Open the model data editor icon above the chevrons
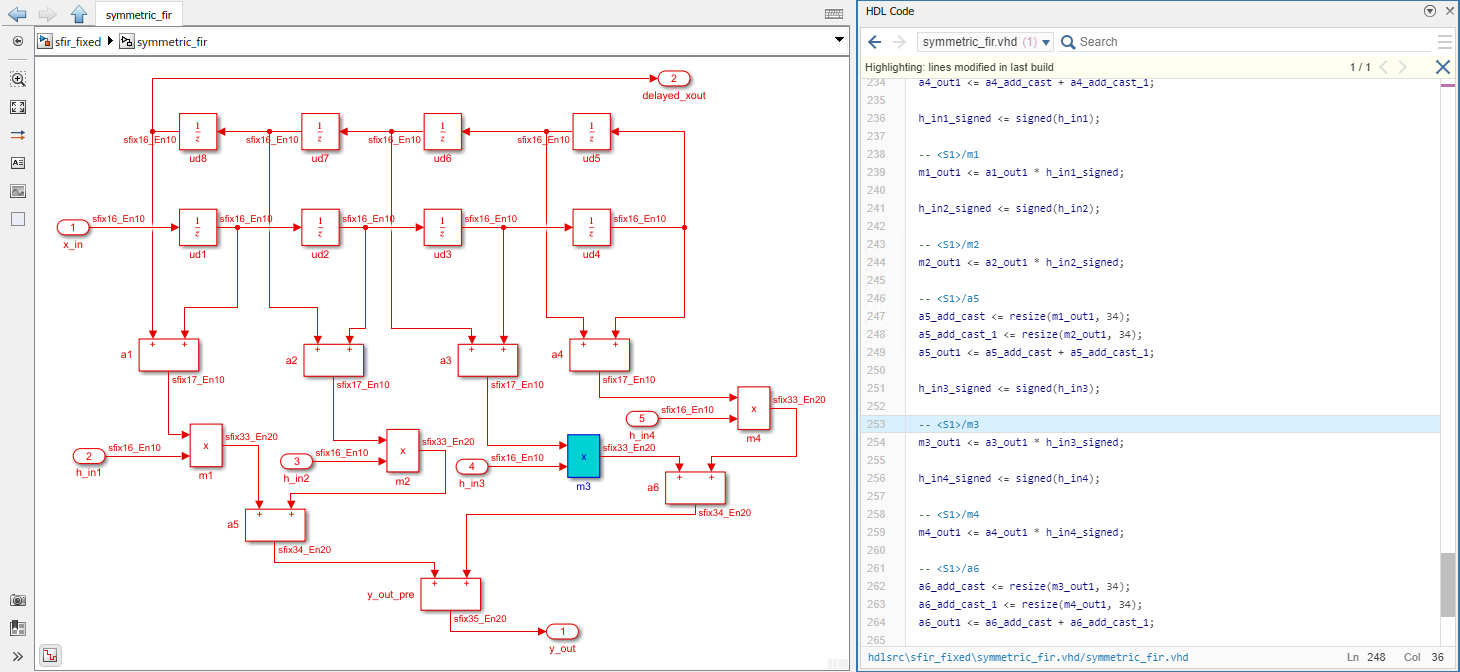 [18, 628]
